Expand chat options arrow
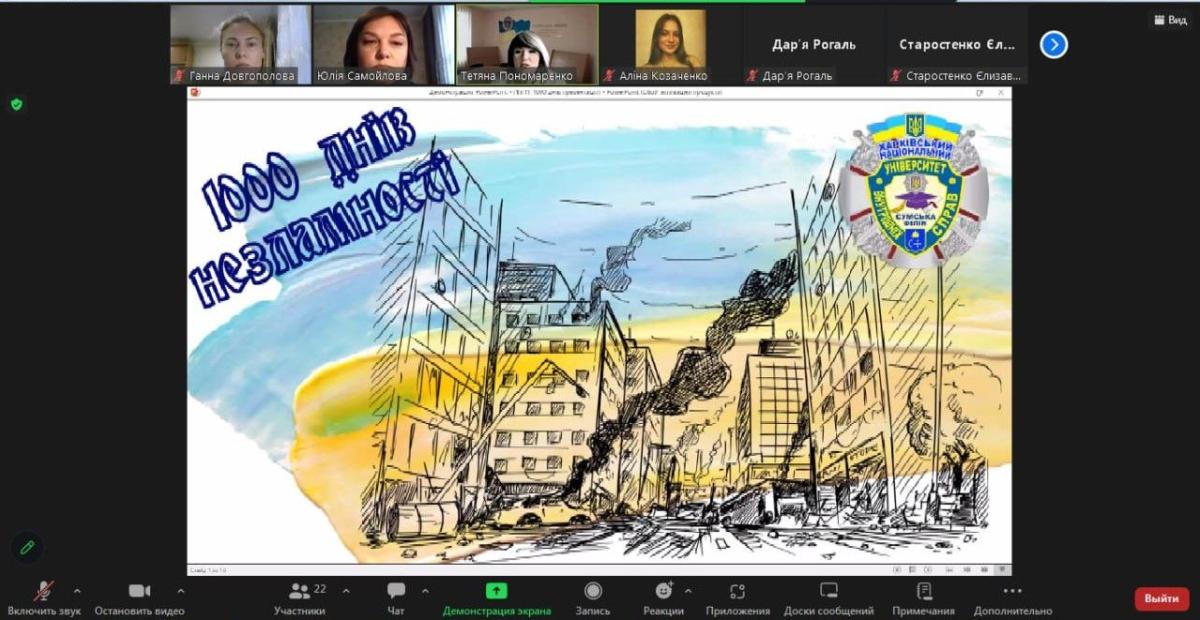Image resolution: width=1200 pixels, height=620 pixels. (x=425, y=591)
